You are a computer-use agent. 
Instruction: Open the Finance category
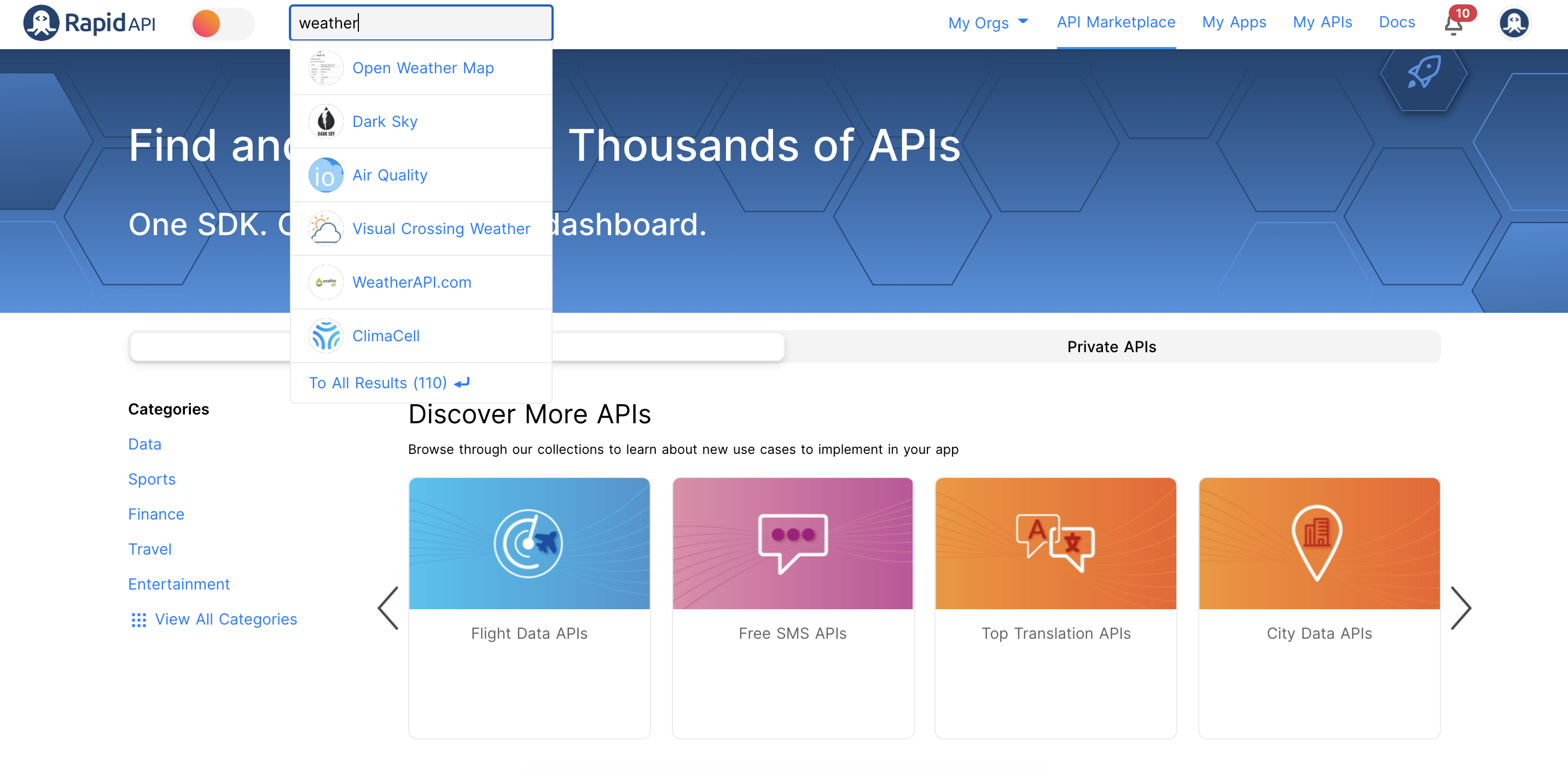point(156,514)
